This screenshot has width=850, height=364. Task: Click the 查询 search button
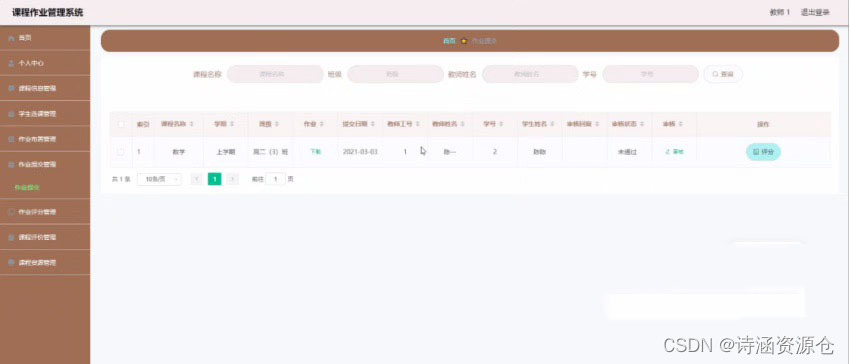[x=723, y=74]
